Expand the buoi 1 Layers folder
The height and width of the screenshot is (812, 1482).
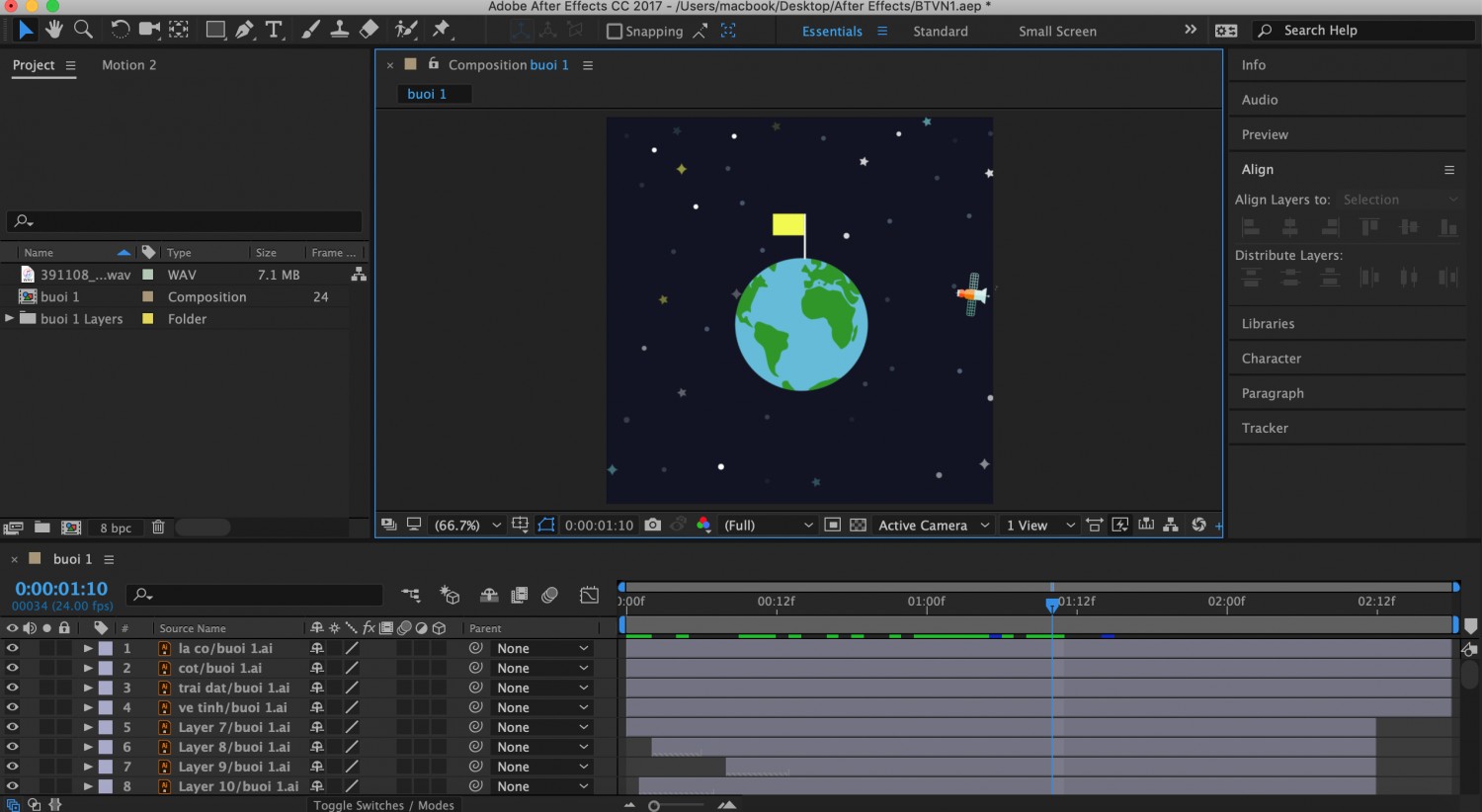click(x=10, y=318)
